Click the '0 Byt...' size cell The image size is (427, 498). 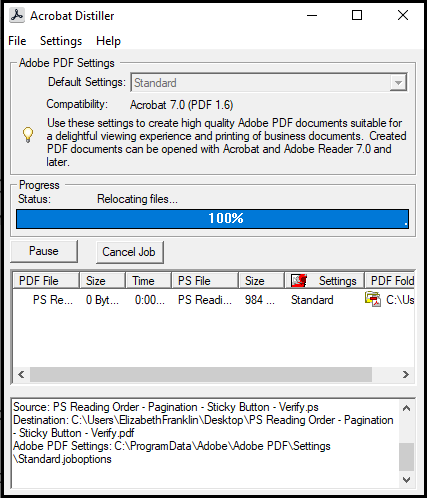tap(102, 300)
